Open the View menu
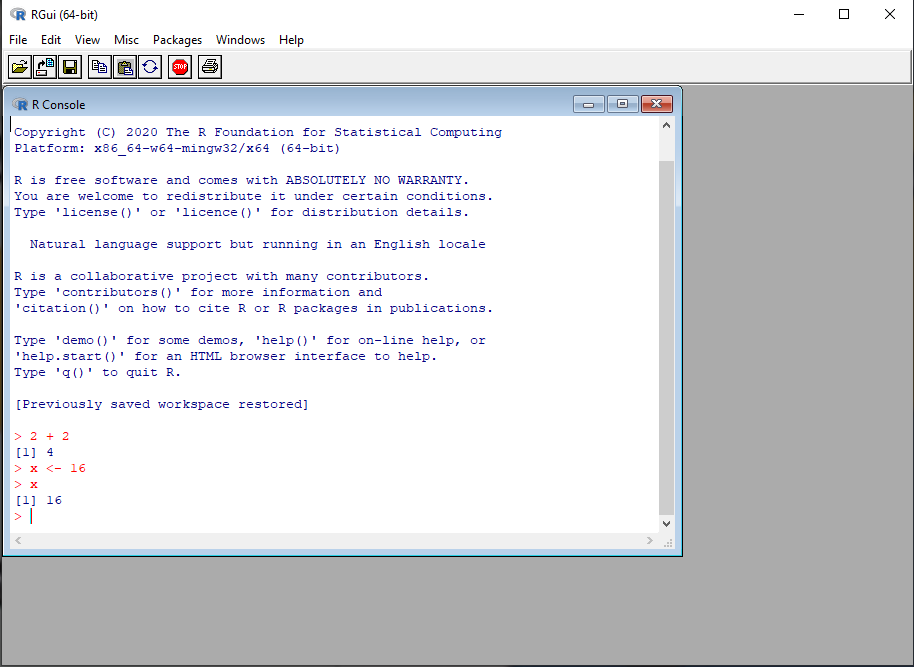 pyautogui.click(x=87, y=40)
